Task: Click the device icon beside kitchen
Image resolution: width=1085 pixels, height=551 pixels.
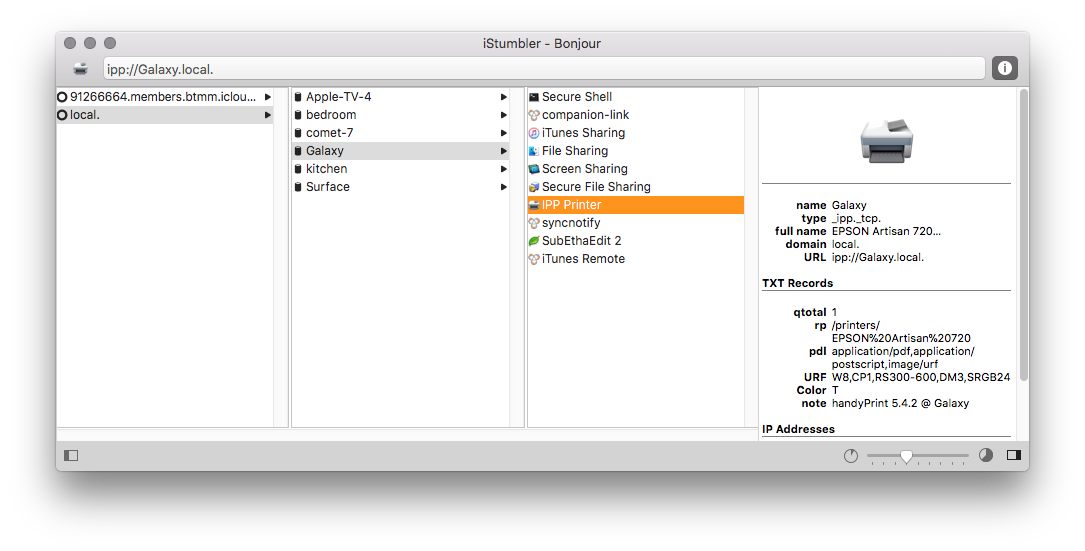Action: [298, 169]
